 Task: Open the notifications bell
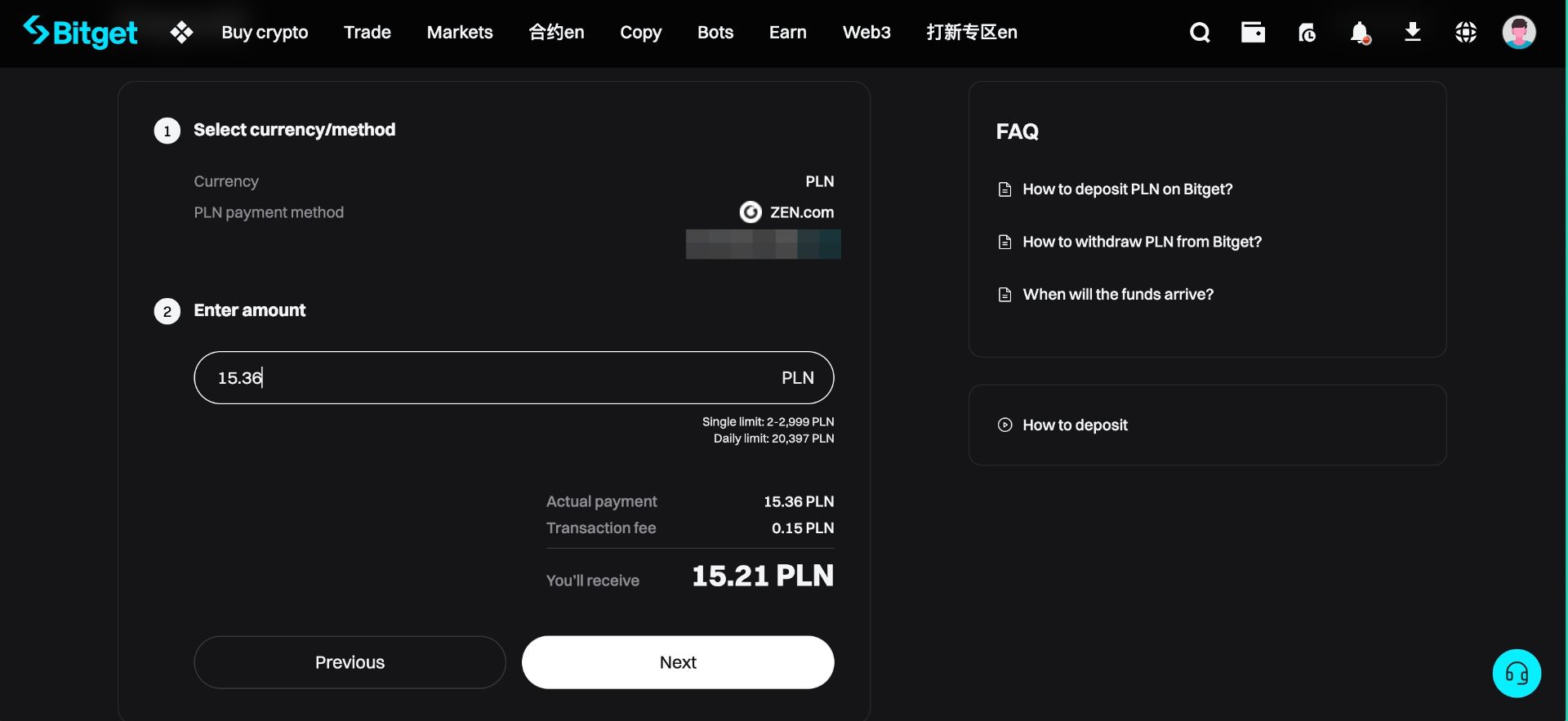(1360, 33)
